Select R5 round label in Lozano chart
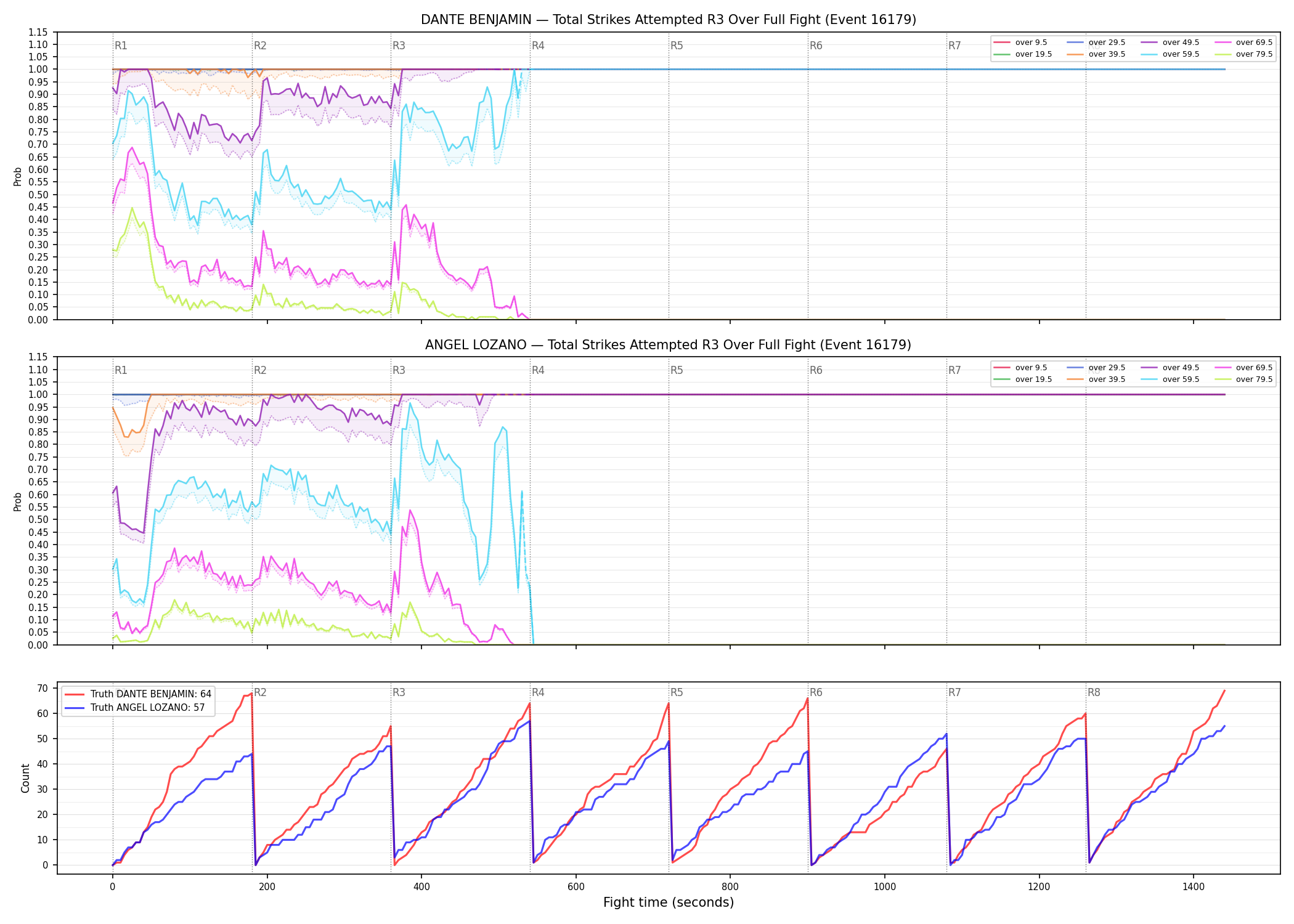This screenshot has width=1294, height=924. point(677,370)
